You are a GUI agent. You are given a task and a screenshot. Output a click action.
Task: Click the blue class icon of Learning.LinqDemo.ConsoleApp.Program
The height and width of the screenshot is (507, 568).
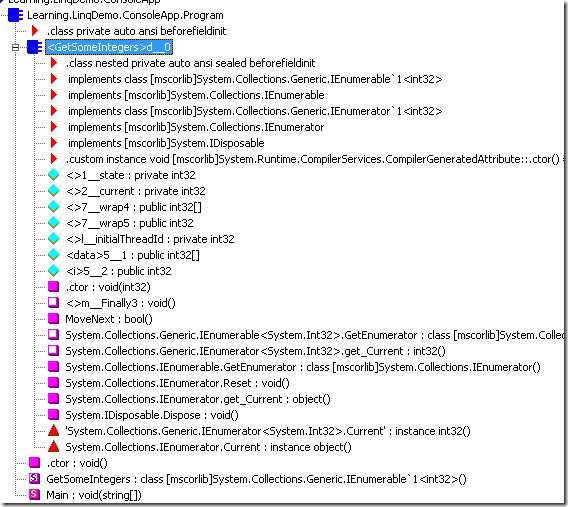[15, 15]
